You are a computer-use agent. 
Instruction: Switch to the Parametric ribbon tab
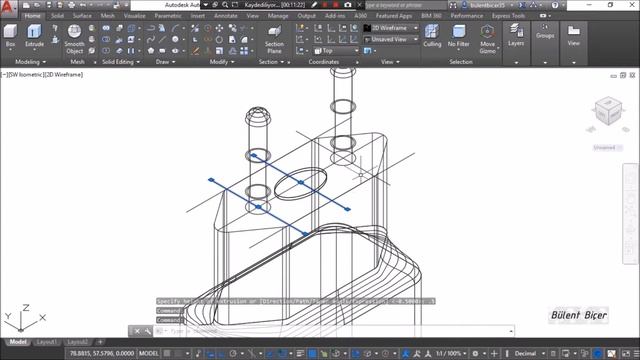point(168,16)
